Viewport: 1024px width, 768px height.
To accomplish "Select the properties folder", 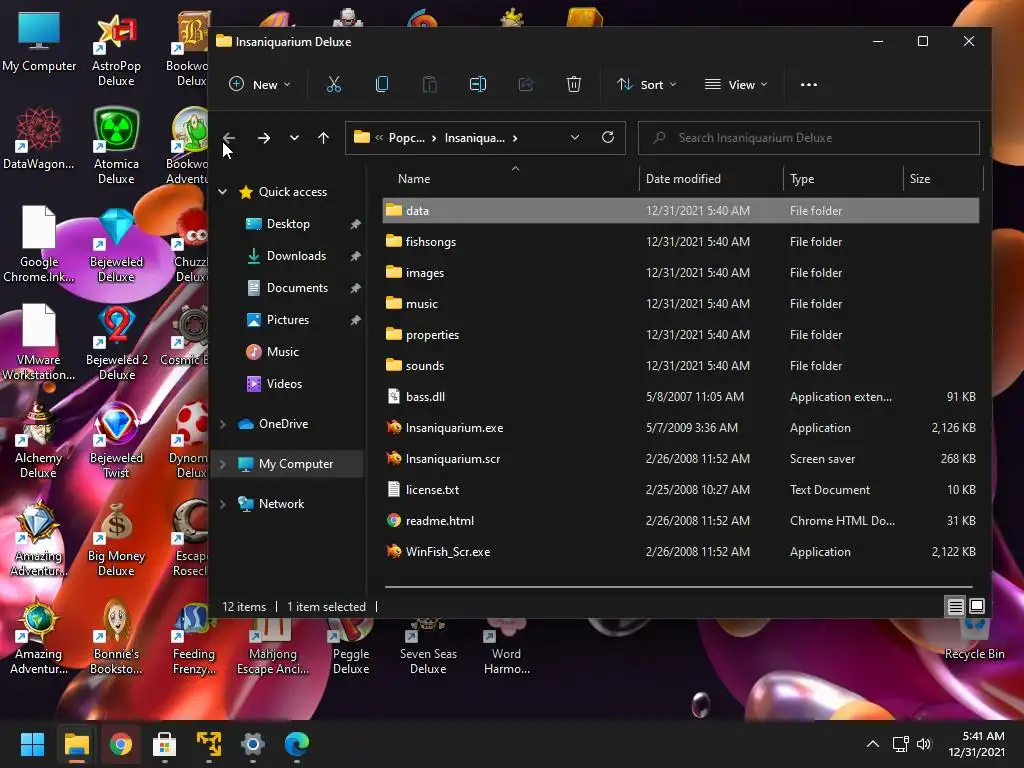I will pyautogui.click(x=680, y=334).
